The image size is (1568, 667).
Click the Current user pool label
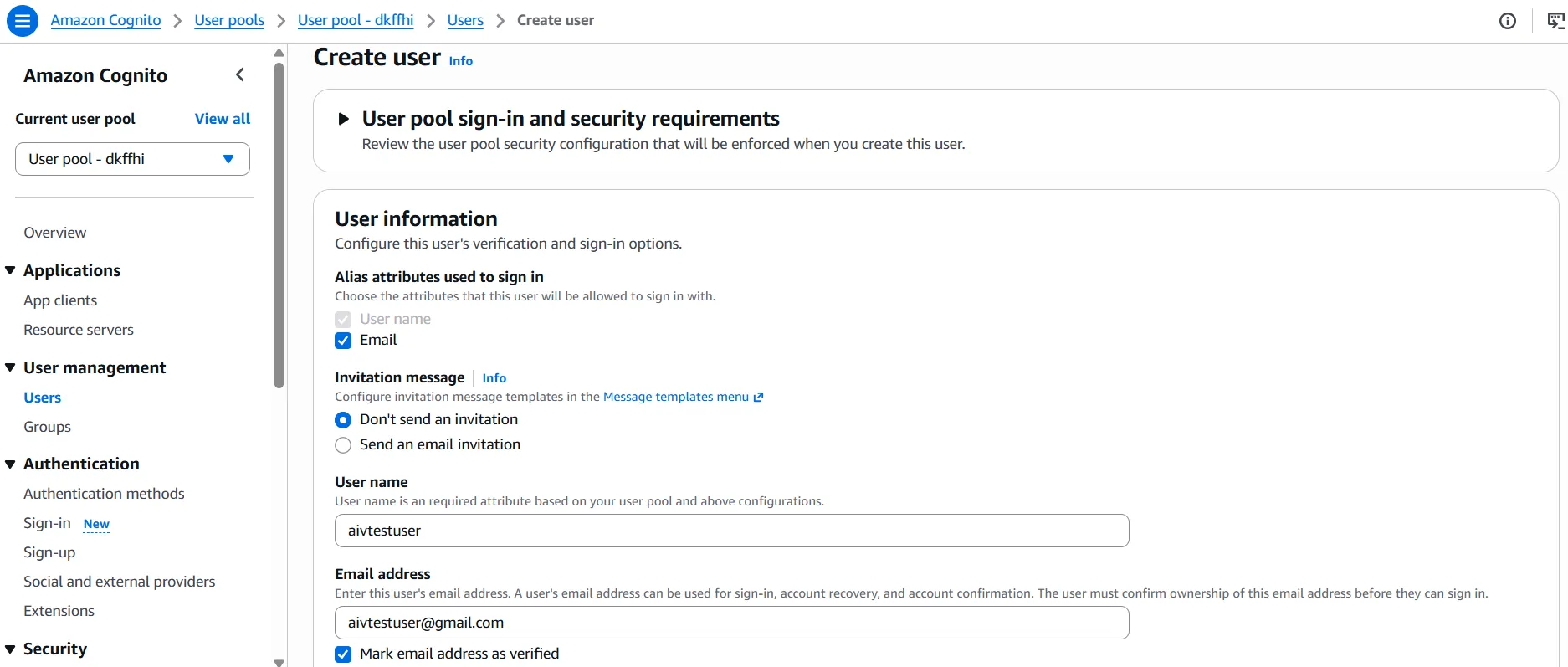tap(75, 119)
